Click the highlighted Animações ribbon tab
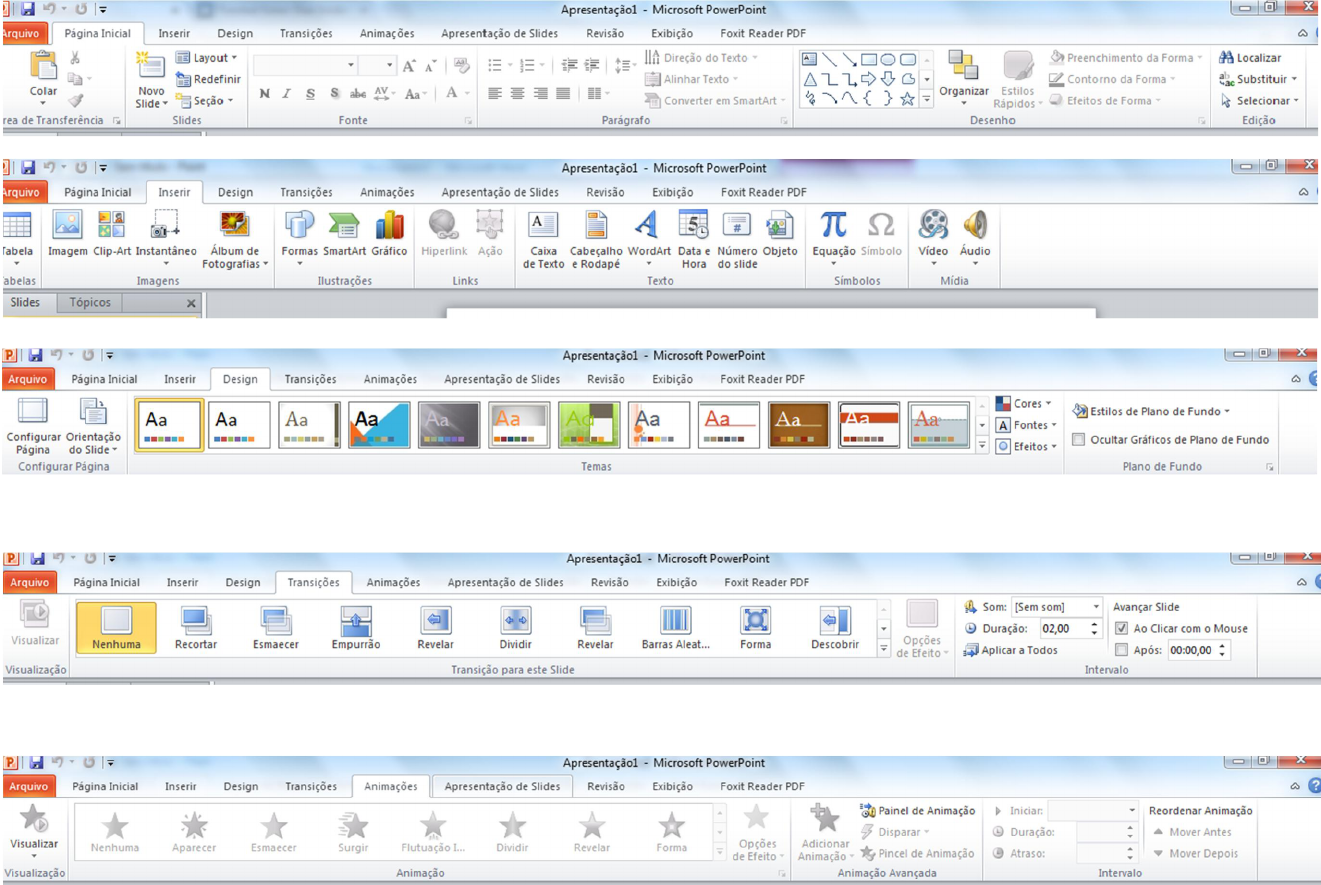This screenshot has height=885, width=1321. [391, 786]
